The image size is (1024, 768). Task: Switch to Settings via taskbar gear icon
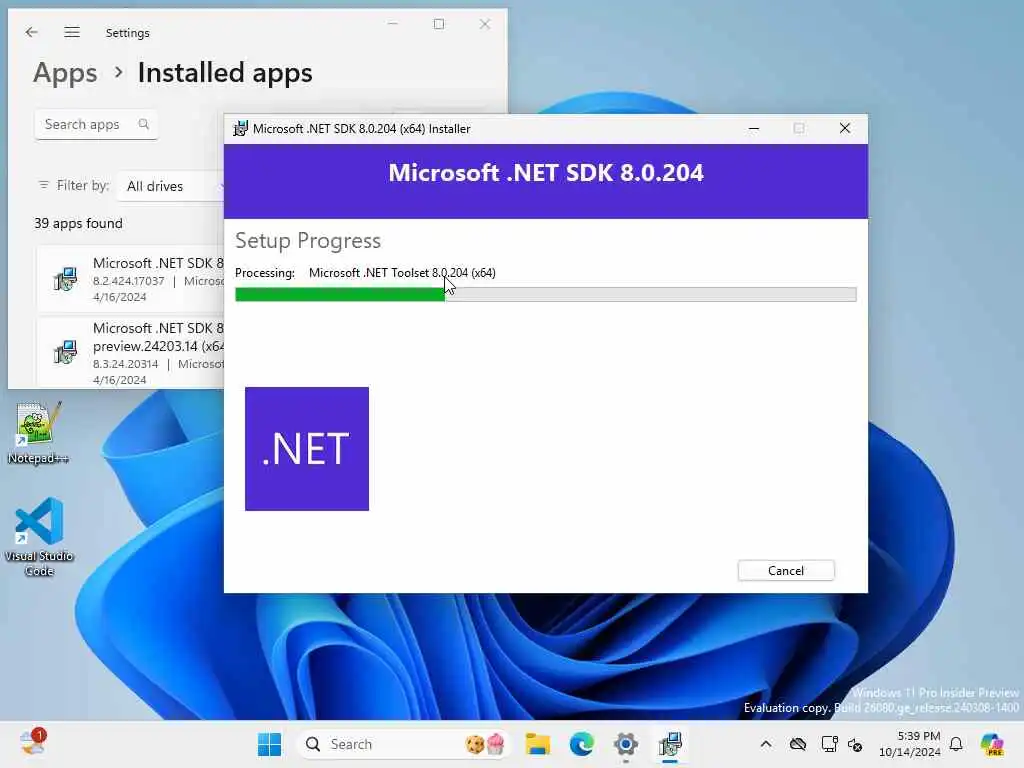point(625,744)
